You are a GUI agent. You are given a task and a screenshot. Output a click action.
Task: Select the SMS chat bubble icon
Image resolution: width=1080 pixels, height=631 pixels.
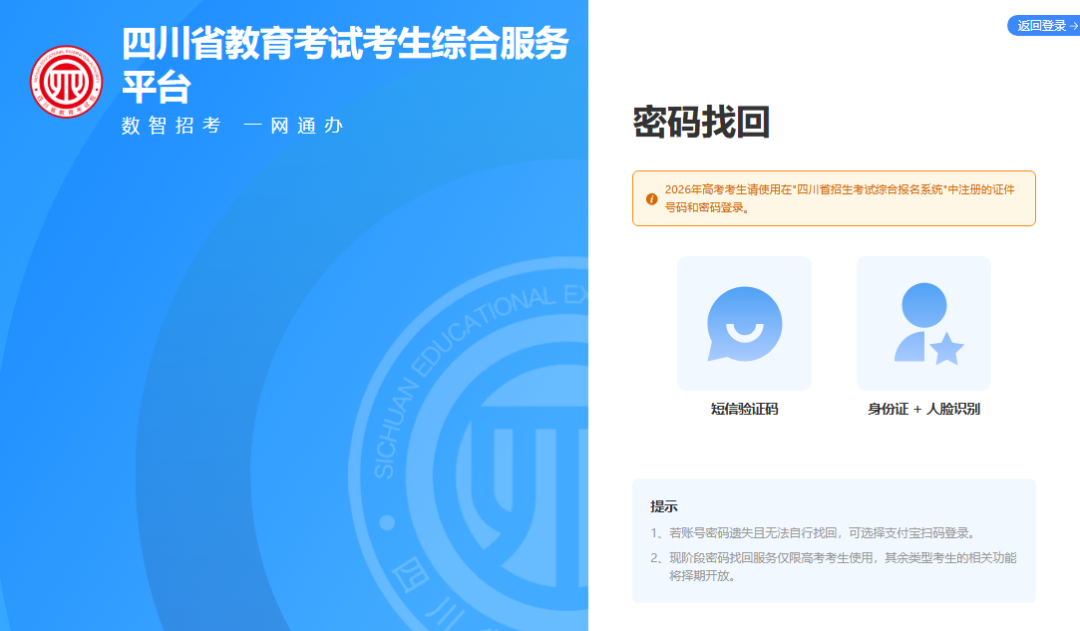(744, 324)
